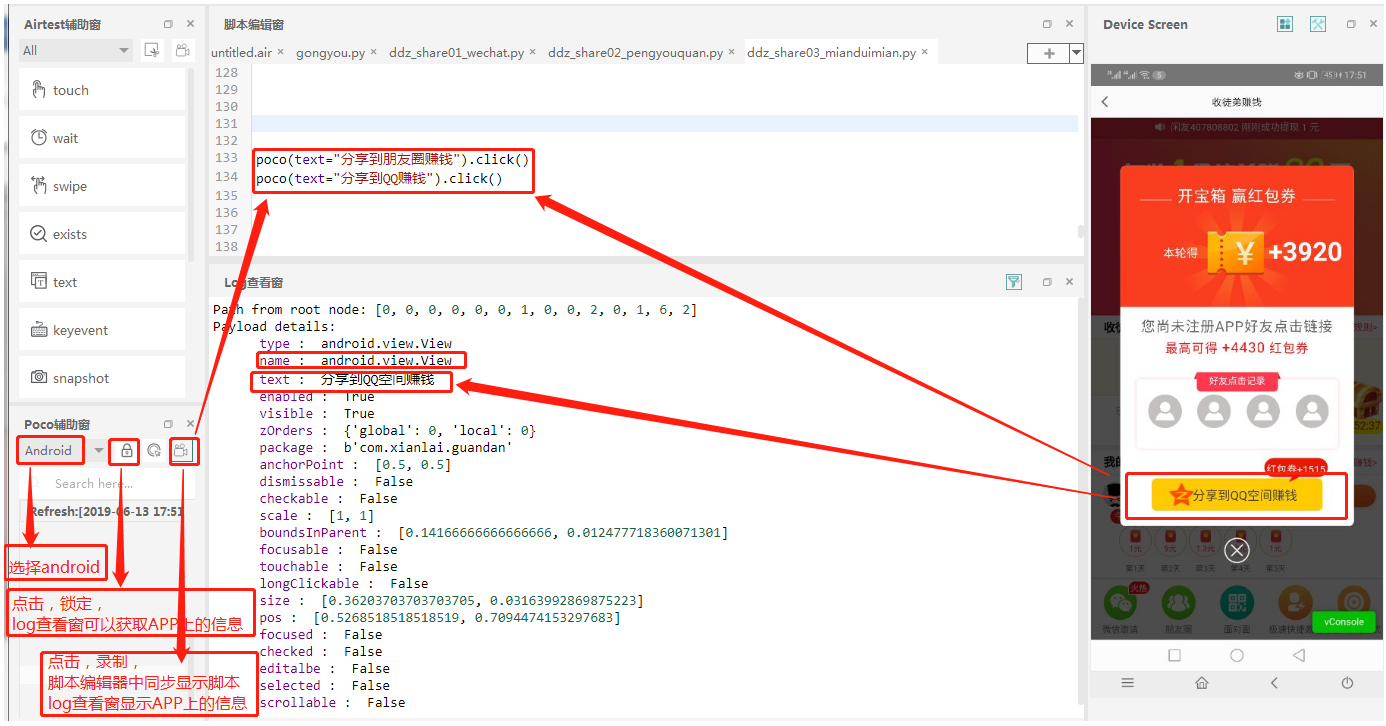Close the red packet popup with X circle
Screen dimensions: 1386x726
pos(1237,550)
